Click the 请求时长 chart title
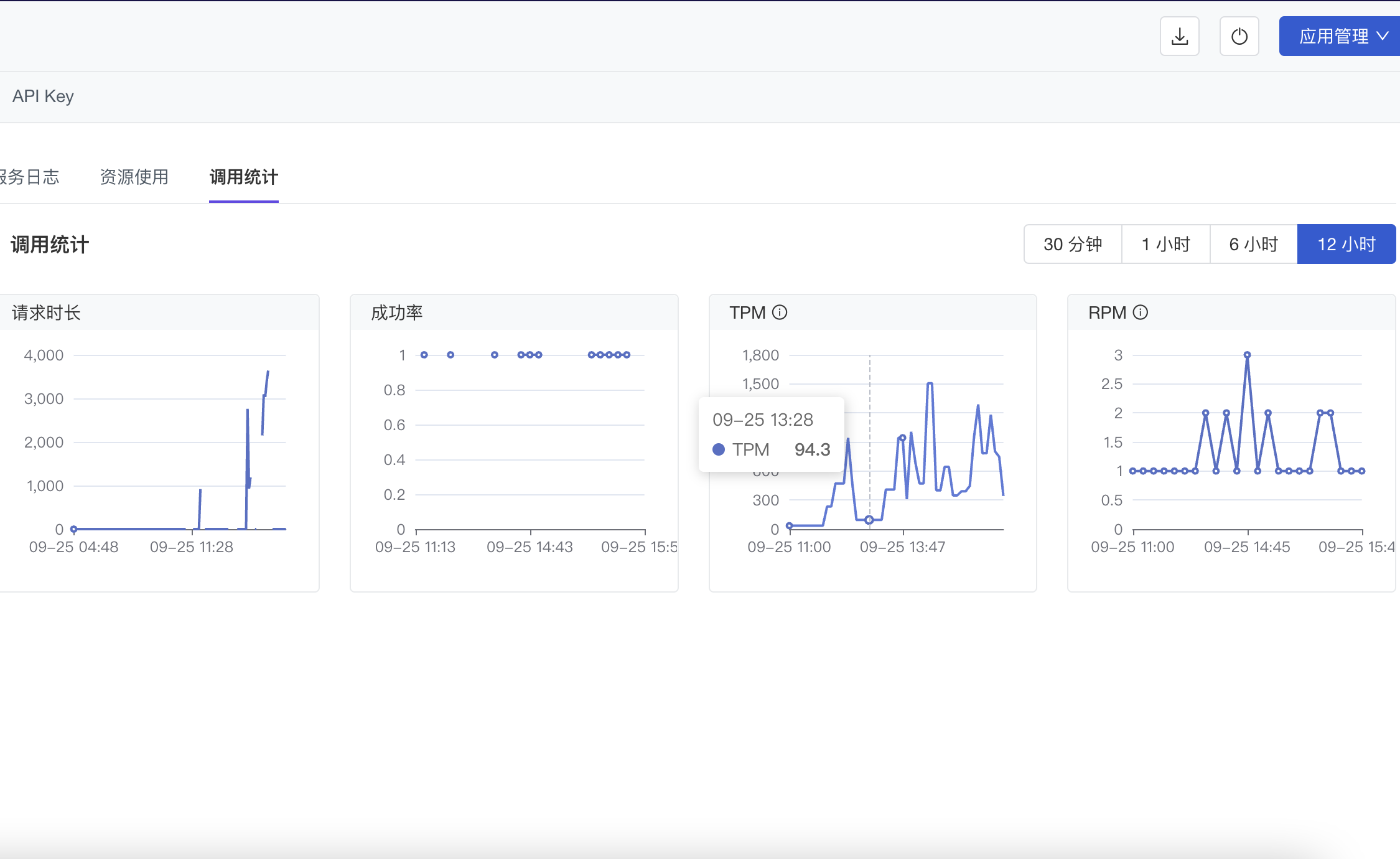The image size is (1400, 859). coord(47,312)
